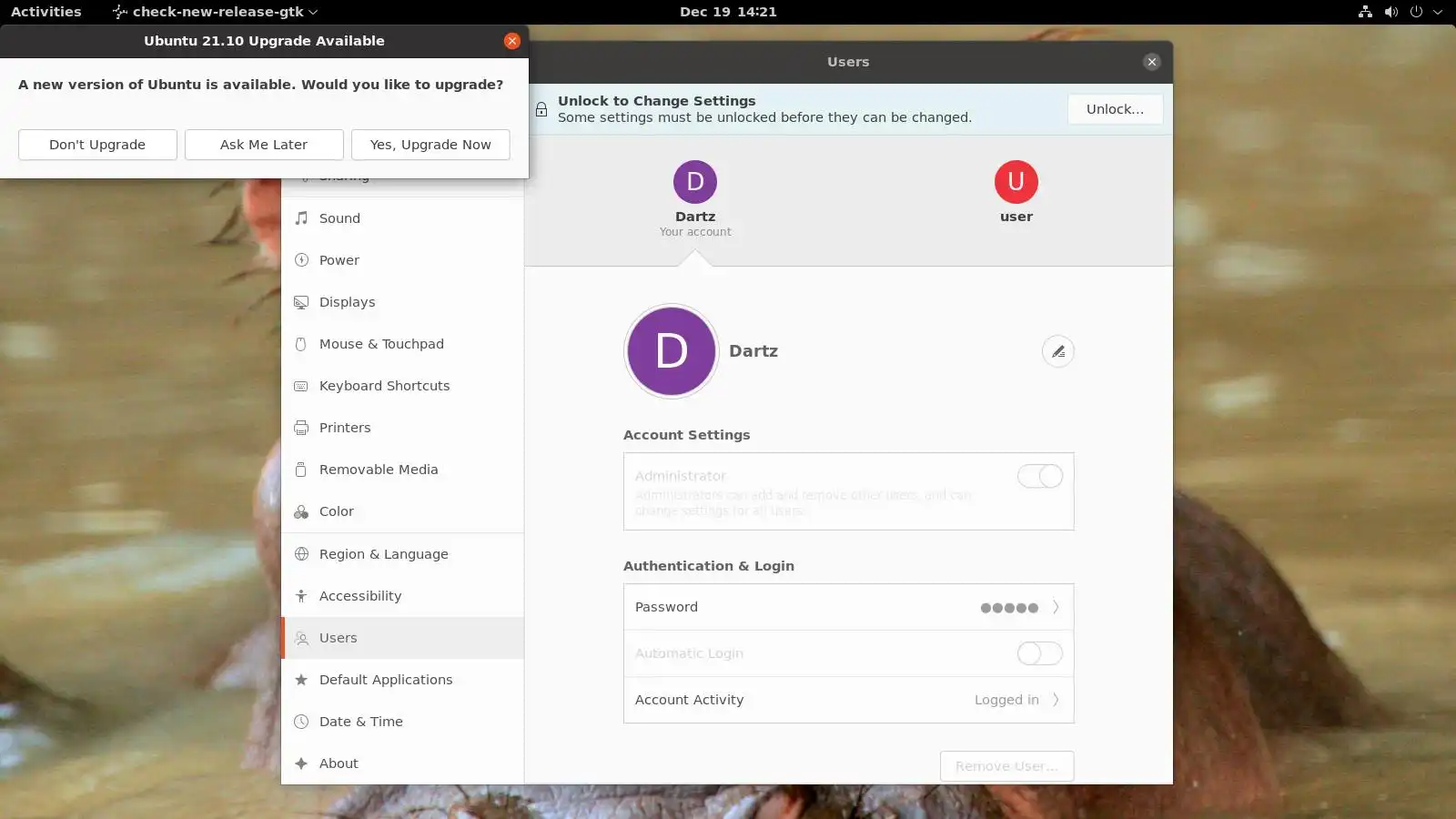Screen dimensions: 1456x819
Task: Click the Remove User... button
Action: click(1006, 766)
